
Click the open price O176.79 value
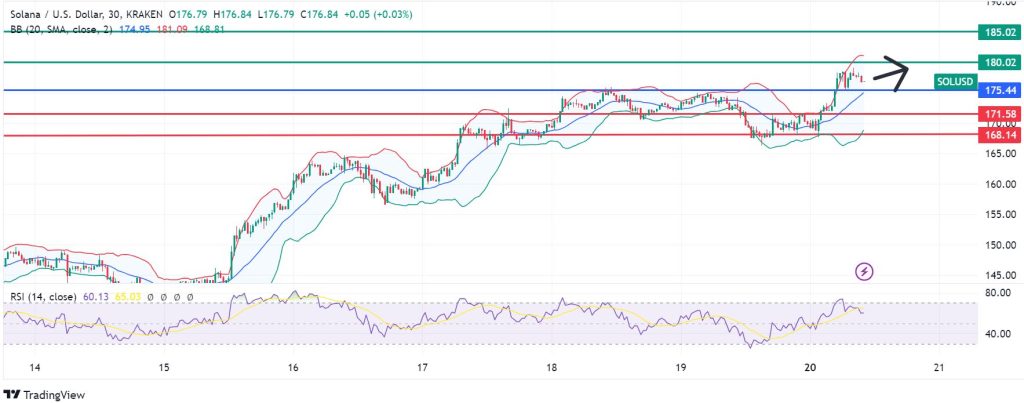[189, 14]
